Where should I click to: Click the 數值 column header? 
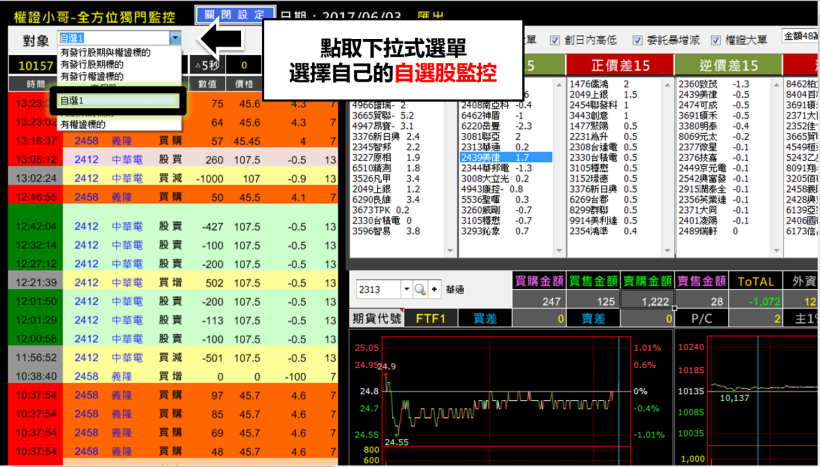point(207,84)
